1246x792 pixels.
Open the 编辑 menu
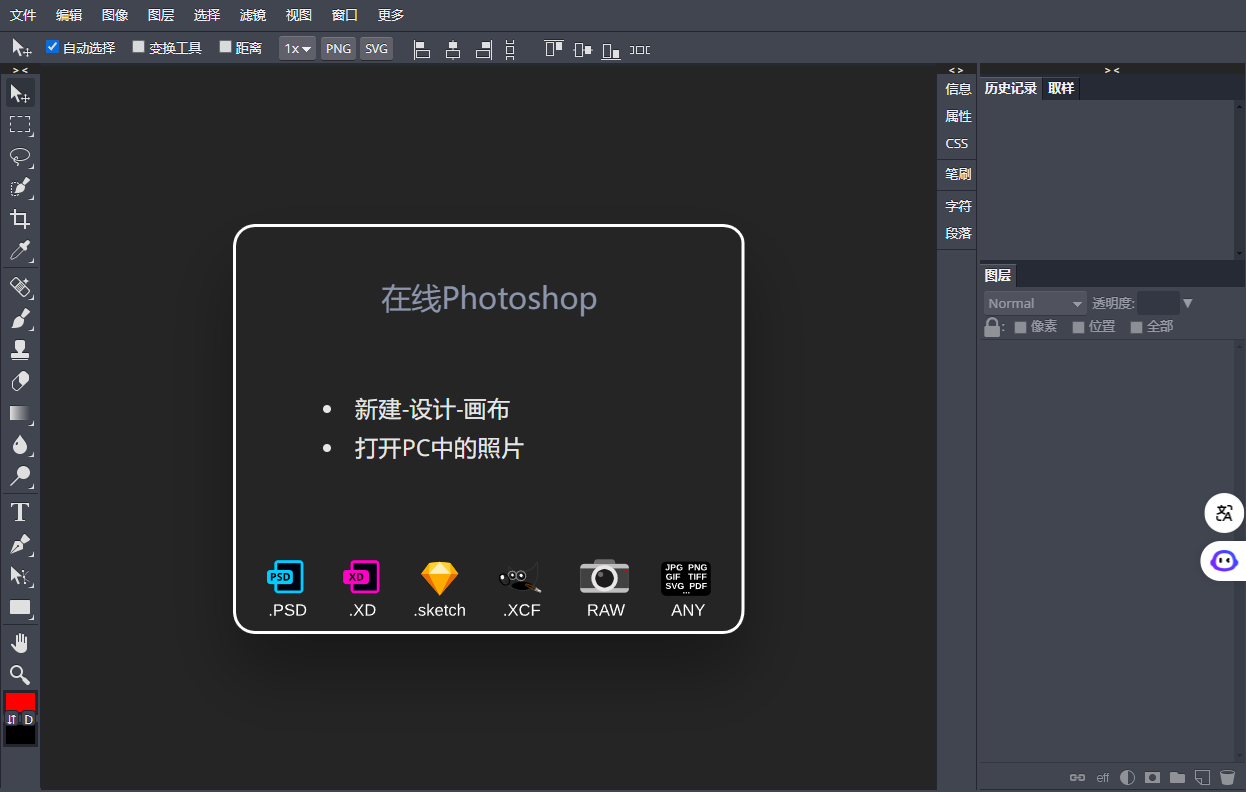click(69, 15)
